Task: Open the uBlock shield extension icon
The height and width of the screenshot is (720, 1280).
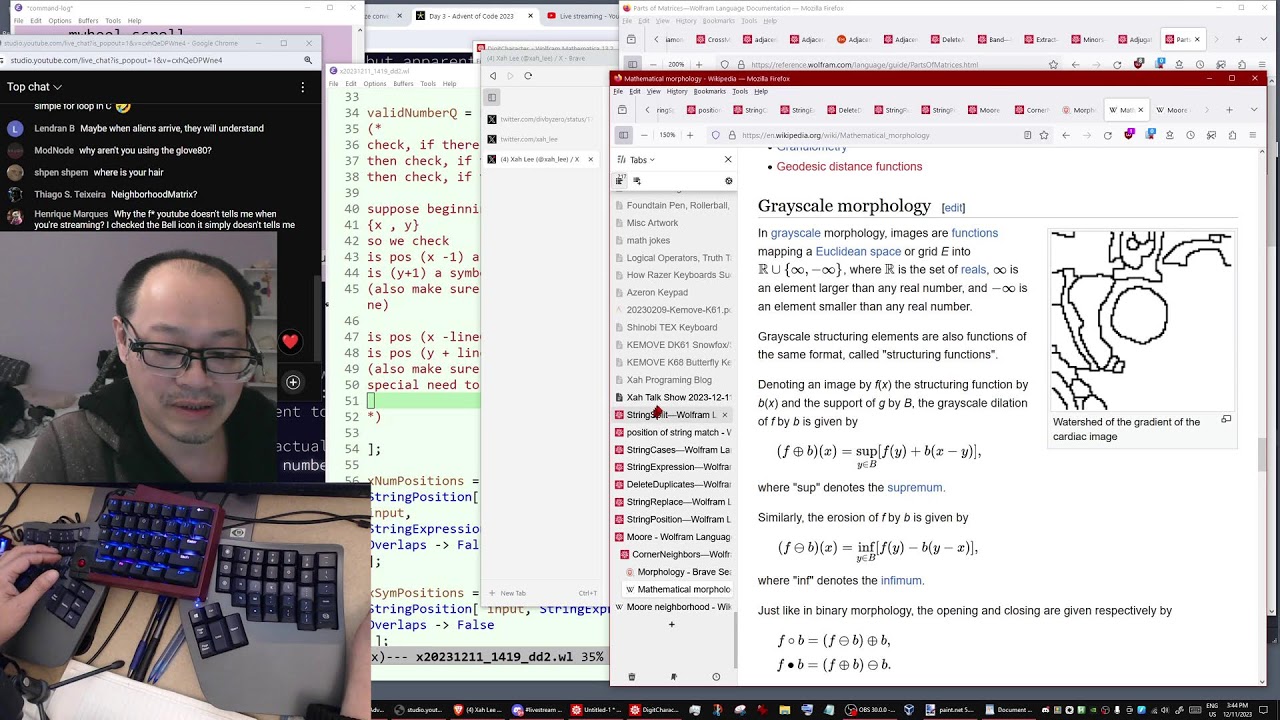Action: point(1129,135)
